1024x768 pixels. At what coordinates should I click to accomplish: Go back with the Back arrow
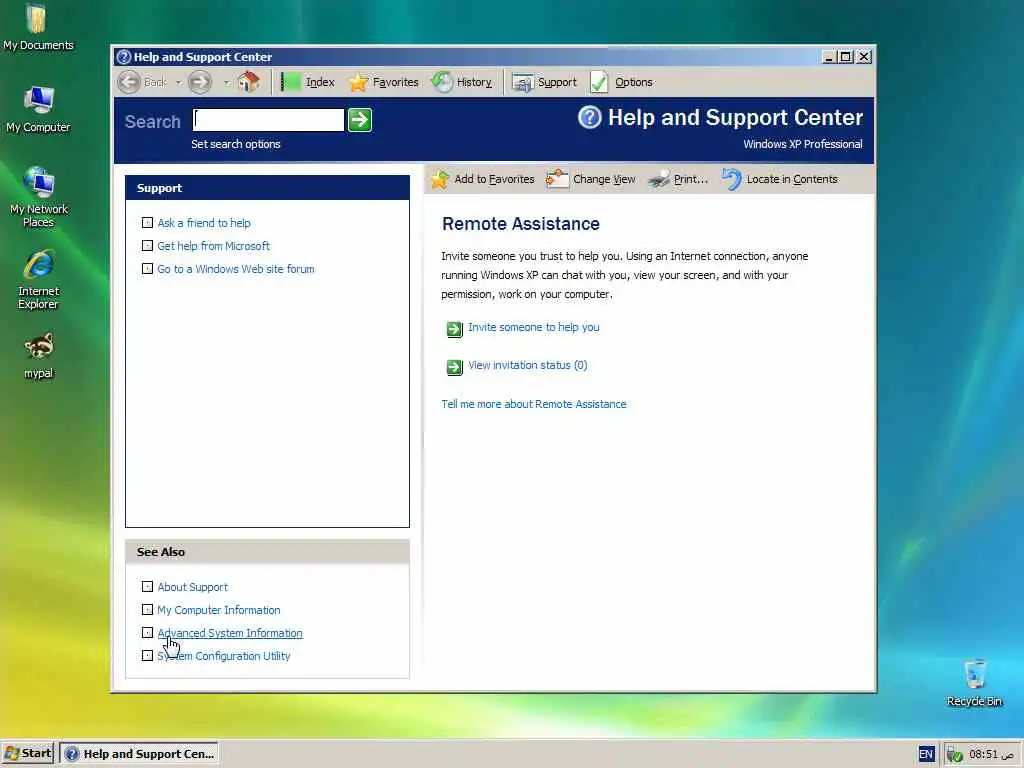click(129, 82)
